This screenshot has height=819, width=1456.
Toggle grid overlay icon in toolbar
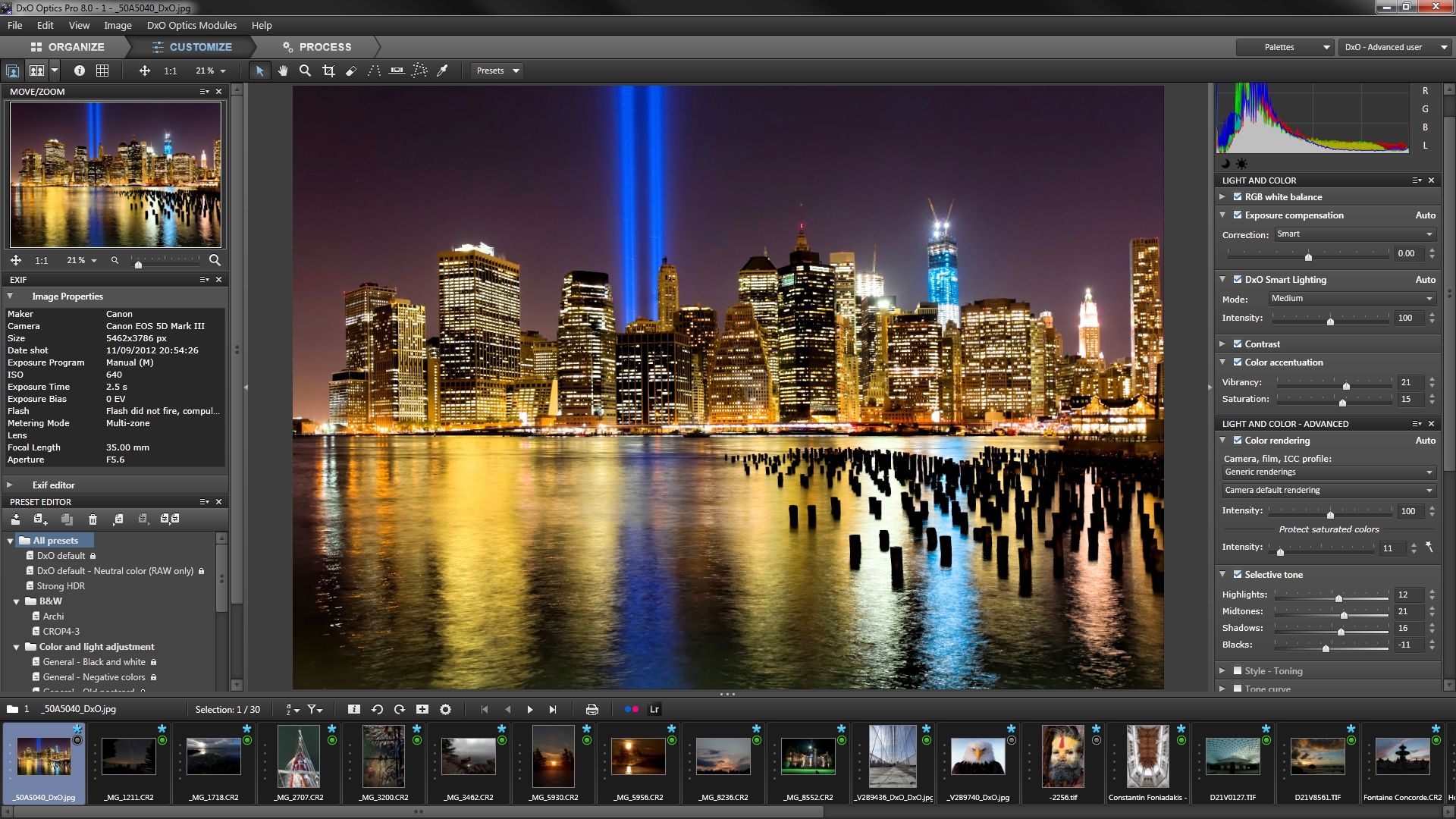102,71
